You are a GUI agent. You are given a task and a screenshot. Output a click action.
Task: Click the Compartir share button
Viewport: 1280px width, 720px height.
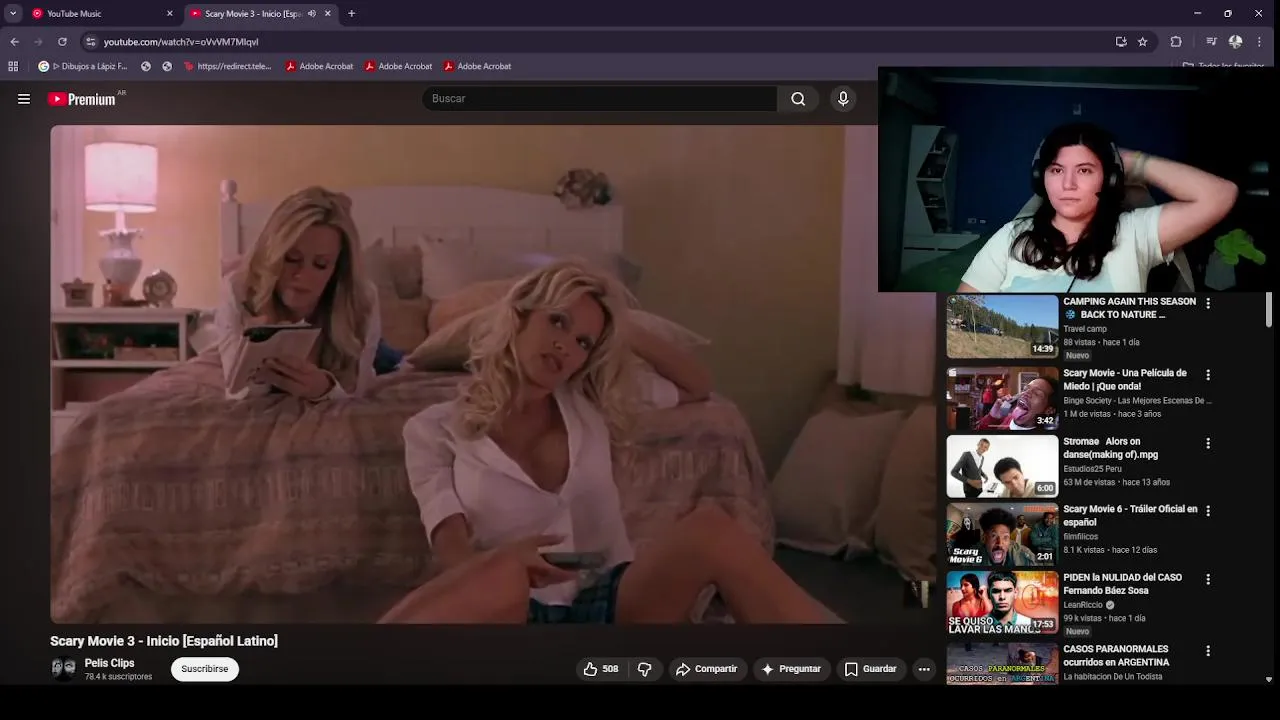tap(706, 669)
